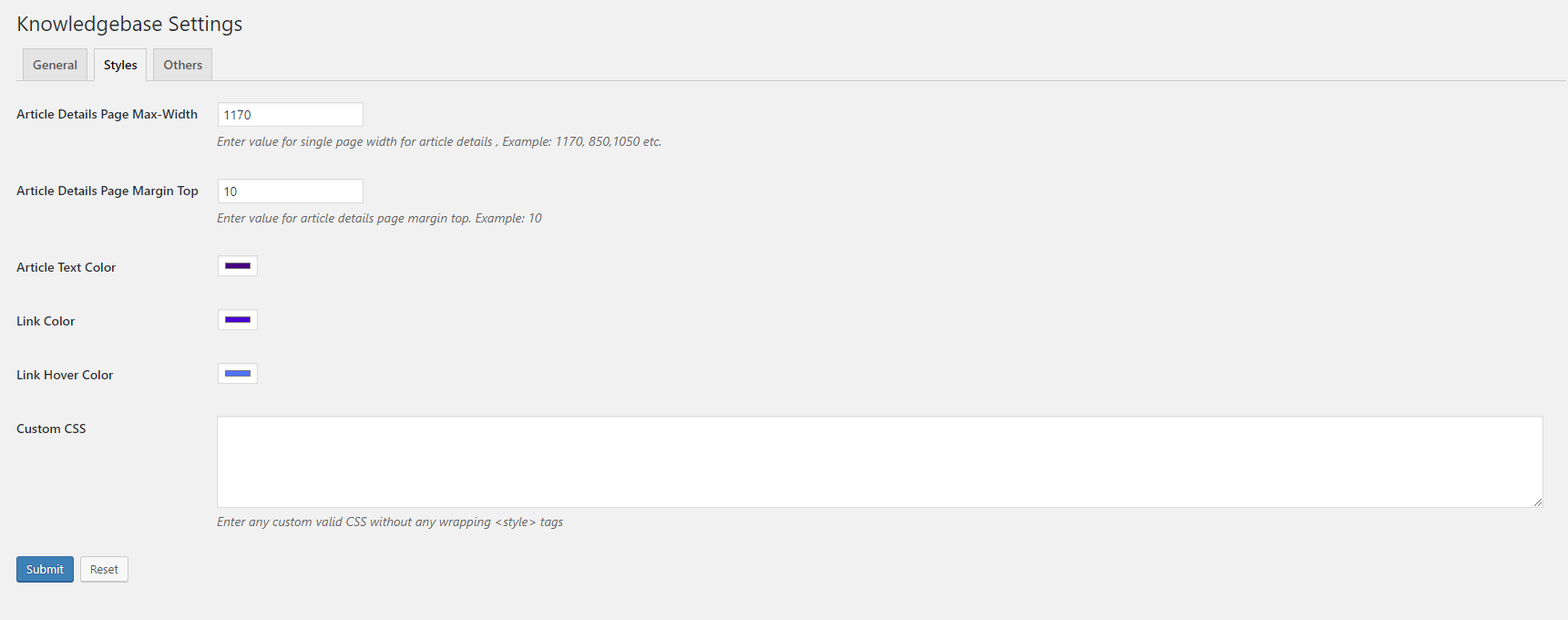Open the Others tab
The image size is (1568, 620).
[182, 65]
